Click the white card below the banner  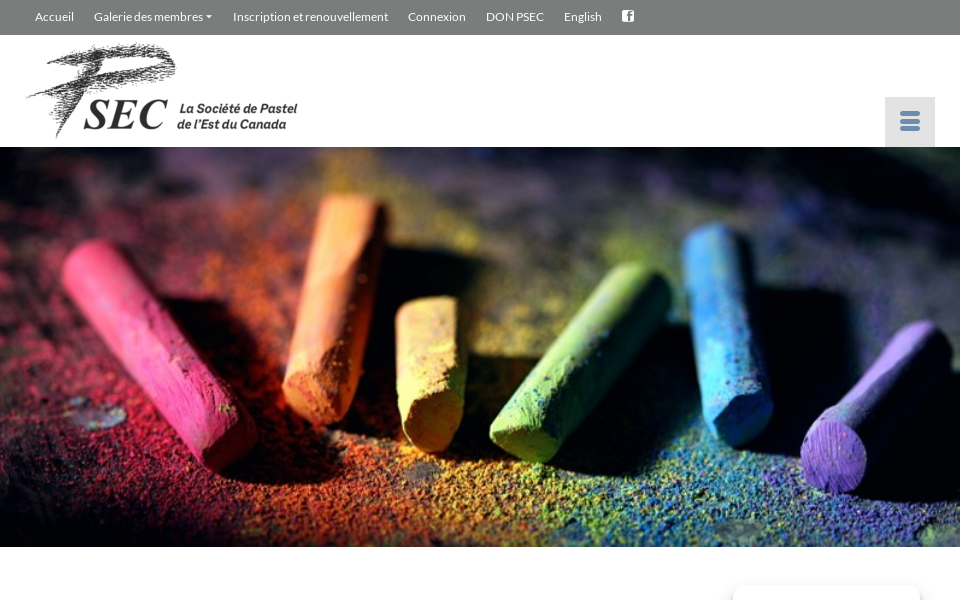click(x=825, y=593)
